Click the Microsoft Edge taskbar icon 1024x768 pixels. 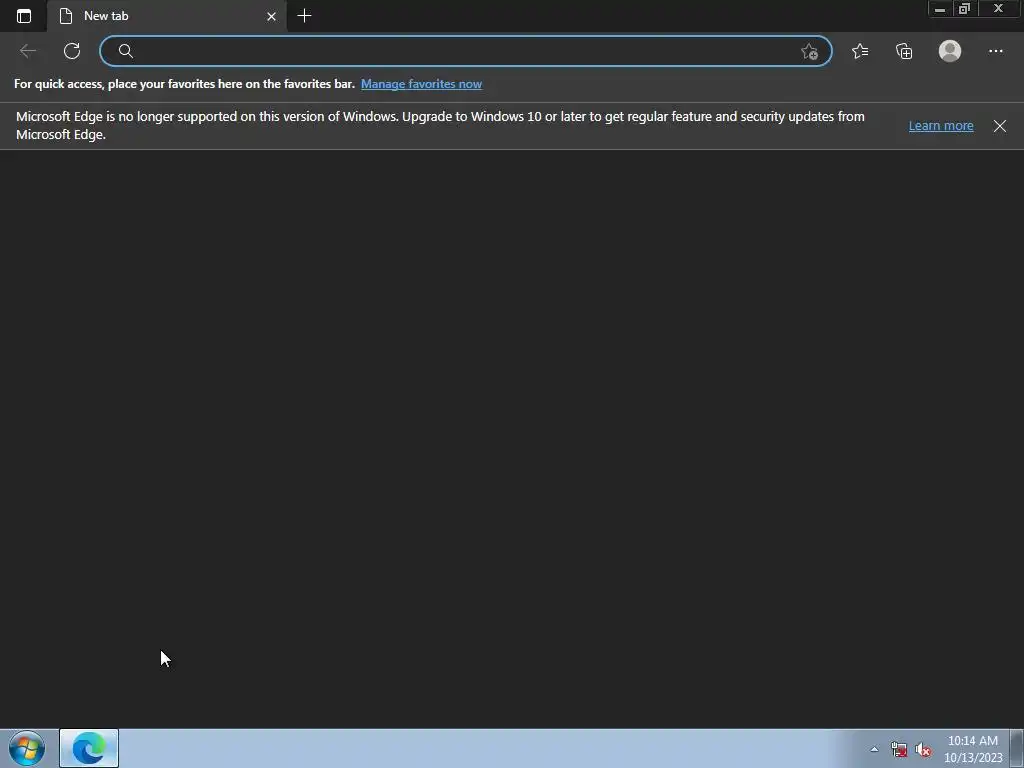pos(89,748)
